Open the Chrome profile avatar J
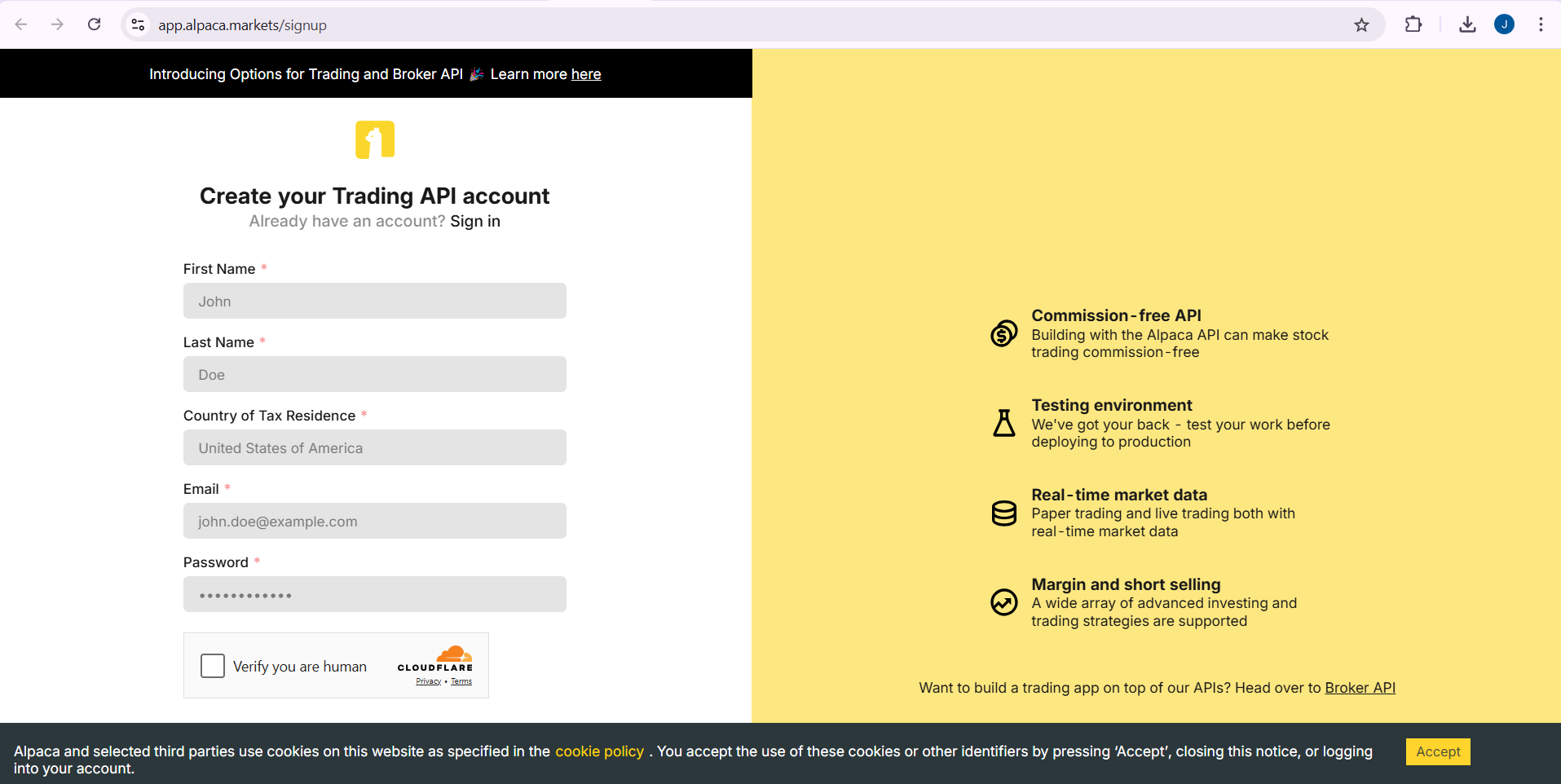1561x784 pixels. (1504, 24)
